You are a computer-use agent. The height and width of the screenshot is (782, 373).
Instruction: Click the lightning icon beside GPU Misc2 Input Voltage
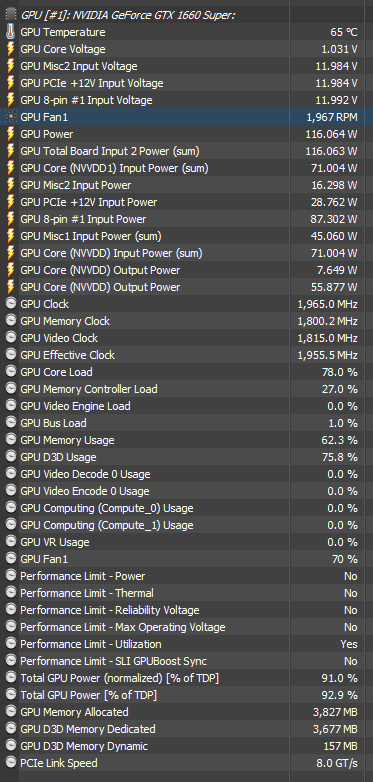(10, 66)
